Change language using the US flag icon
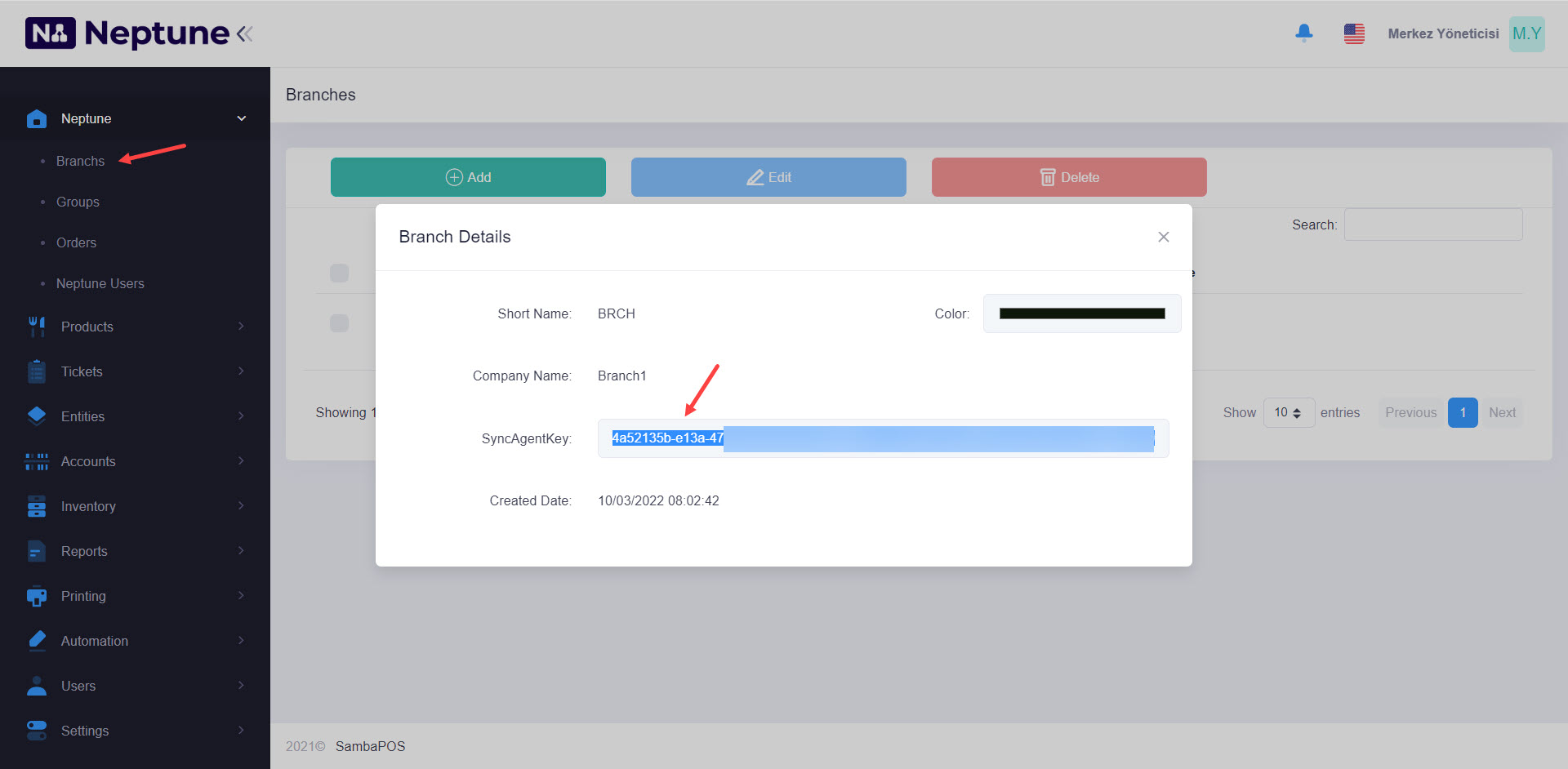This screenshot has width=1568, height=769. tap(1354, 33)
